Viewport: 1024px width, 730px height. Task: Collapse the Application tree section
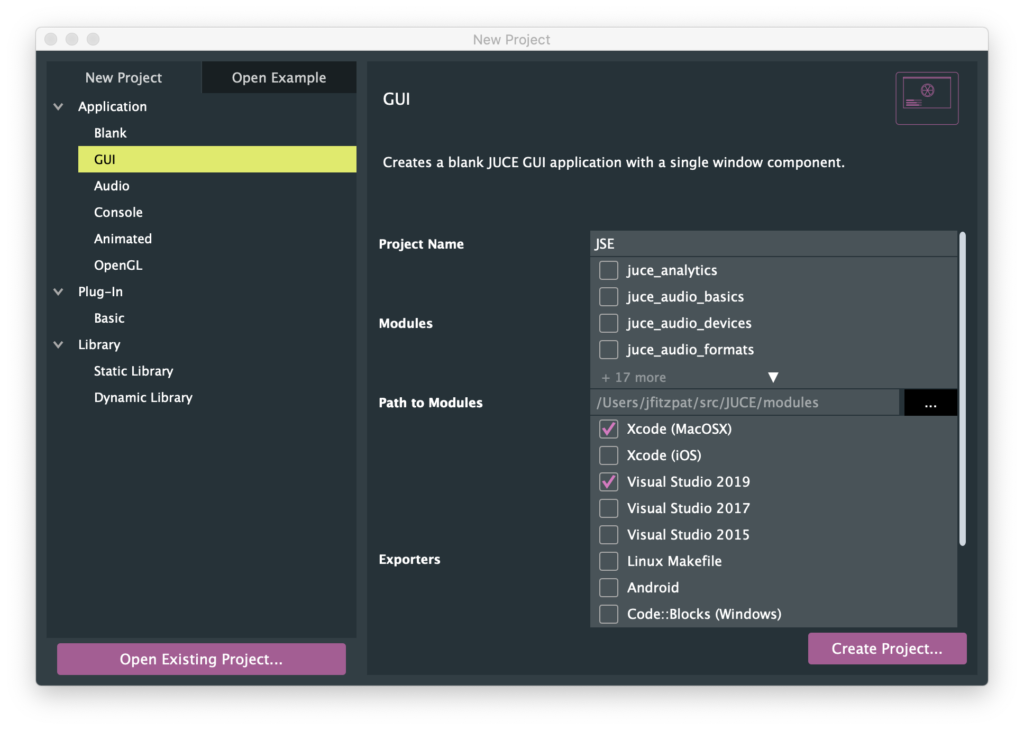pos(58,107)
